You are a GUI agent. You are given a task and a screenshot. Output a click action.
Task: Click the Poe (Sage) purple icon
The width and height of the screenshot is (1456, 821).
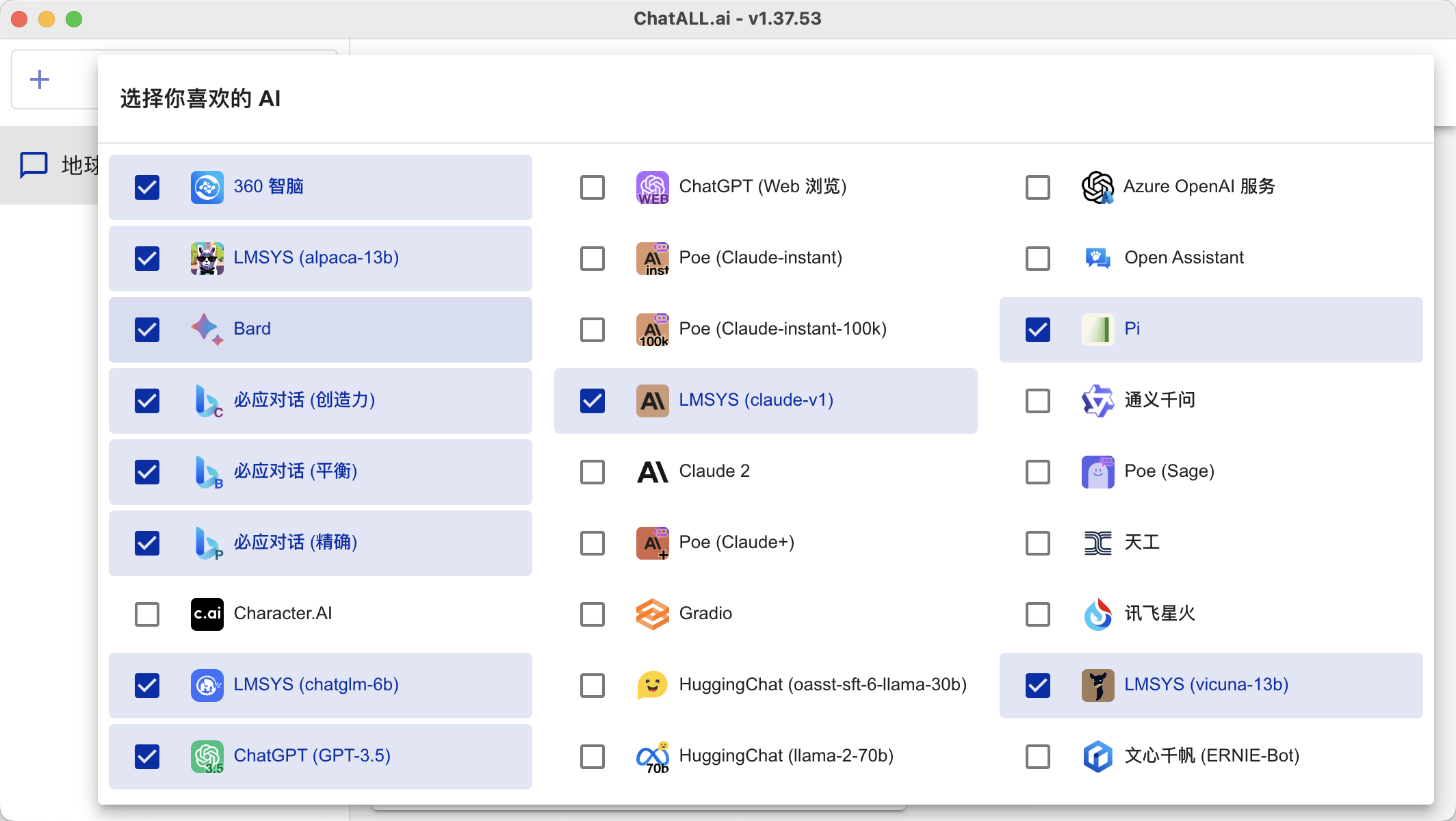[x=1097, y=471]
